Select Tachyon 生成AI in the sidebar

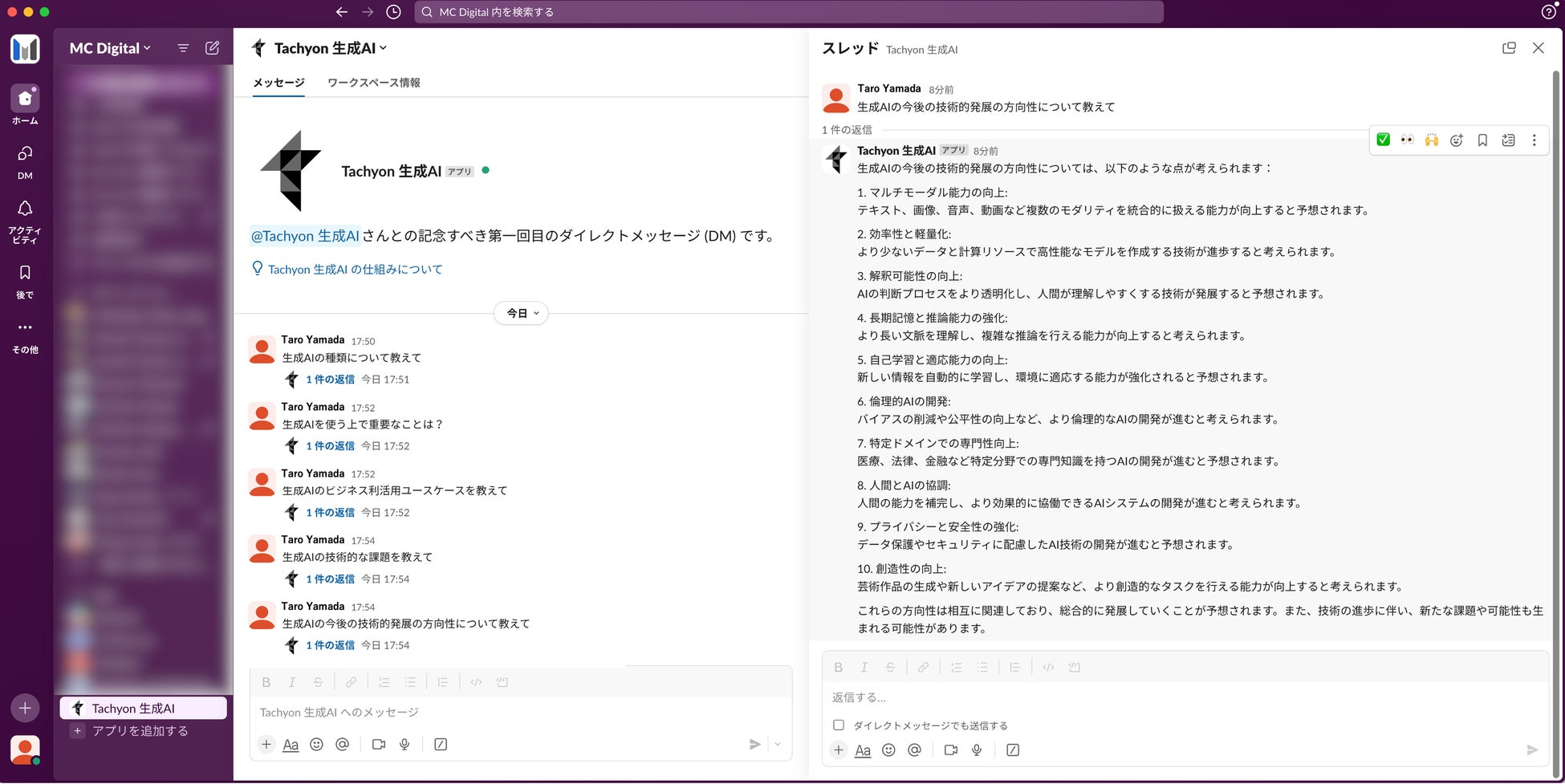pyautogui.click(x=143, y=708)
